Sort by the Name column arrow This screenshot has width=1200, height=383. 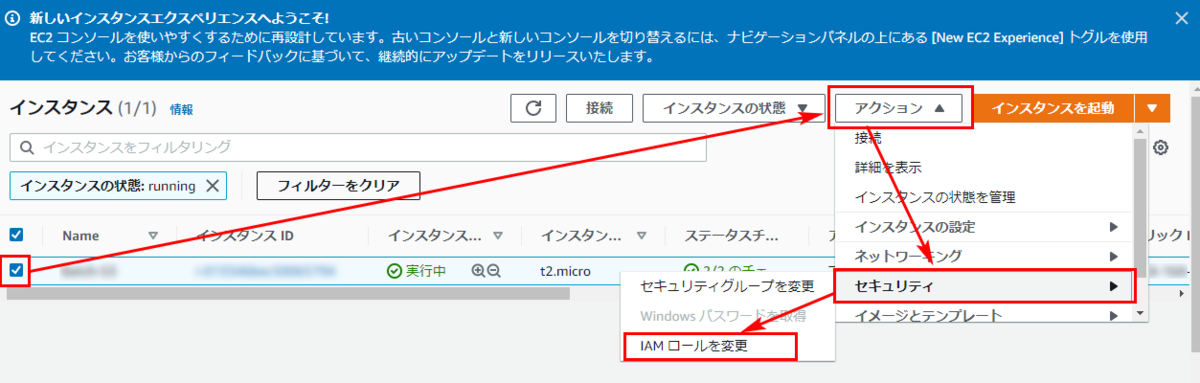[153, 236]
